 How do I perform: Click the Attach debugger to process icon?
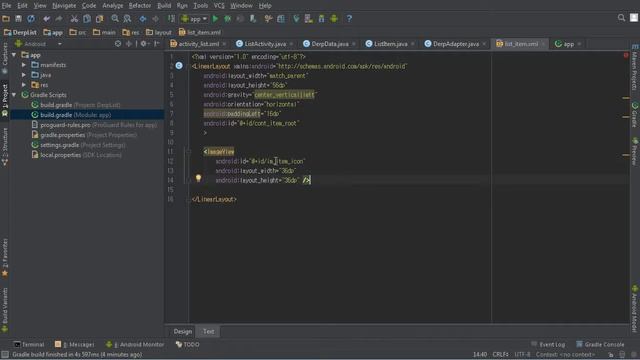[x=253, y=19]
